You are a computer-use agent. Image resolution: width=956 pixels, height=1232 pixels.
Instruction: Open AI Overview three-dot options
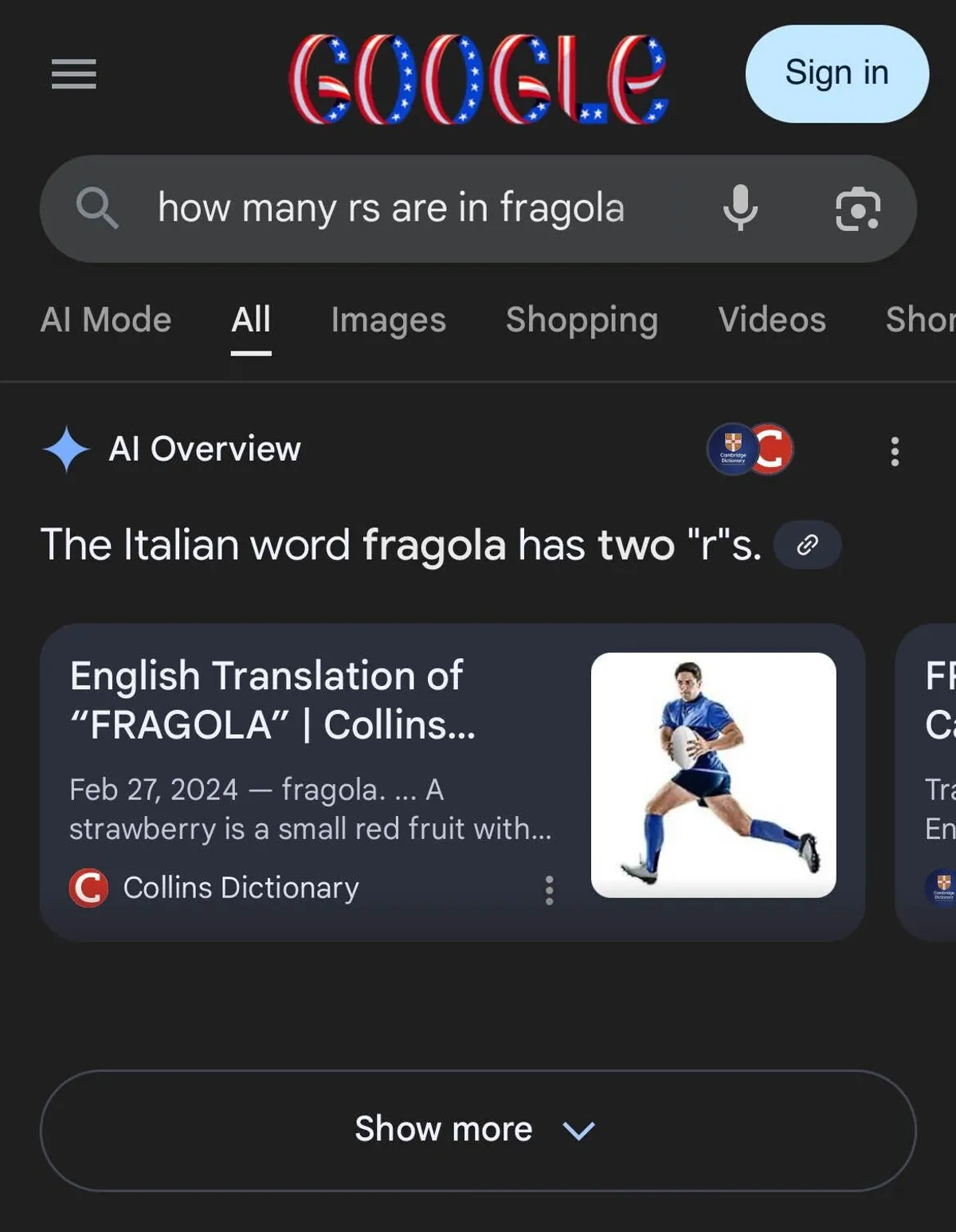tap(895, 451)
